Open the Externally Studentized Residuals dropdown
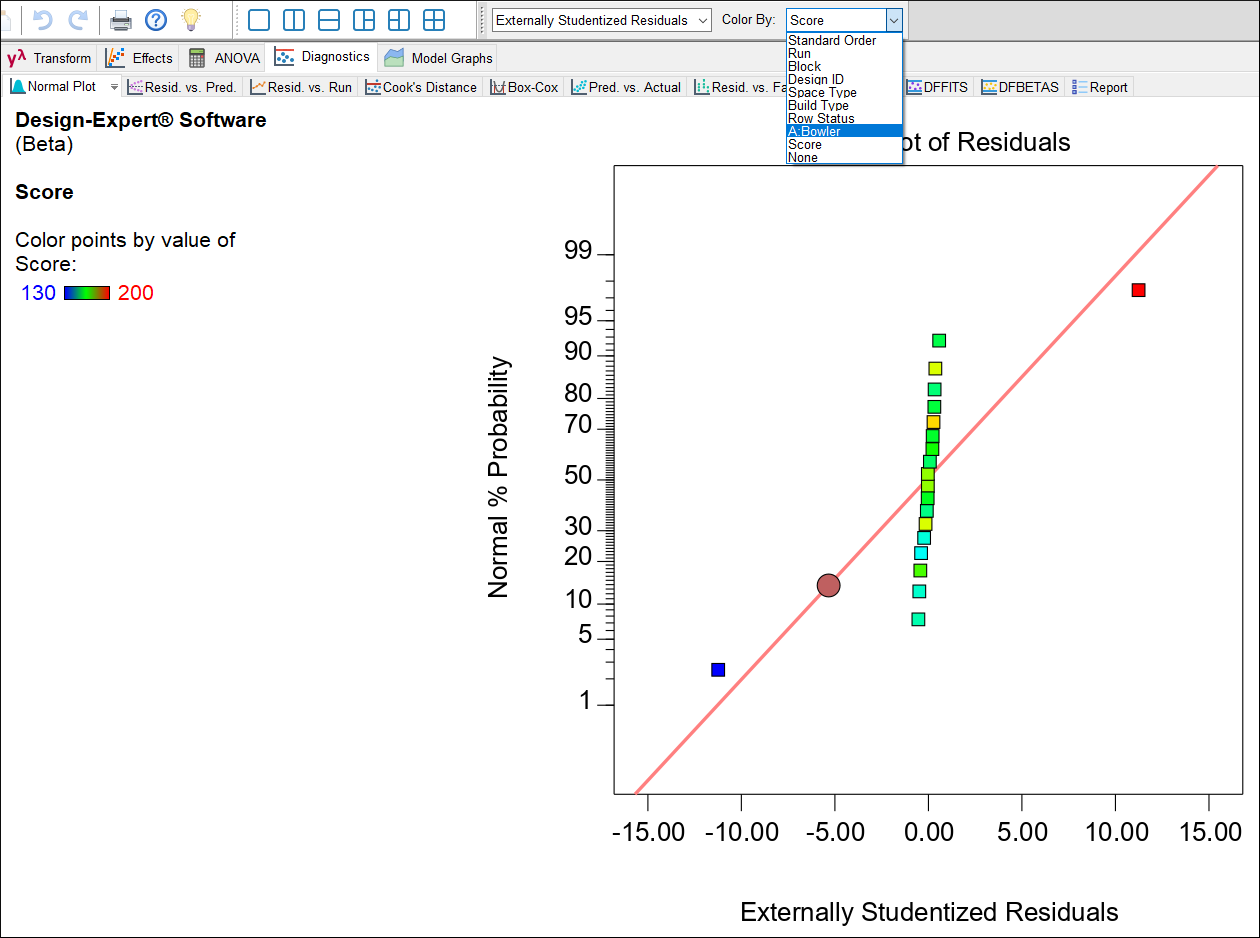The width and height of the screenshot is (1260, 938). pyautogui.click(x=600, y=19)
